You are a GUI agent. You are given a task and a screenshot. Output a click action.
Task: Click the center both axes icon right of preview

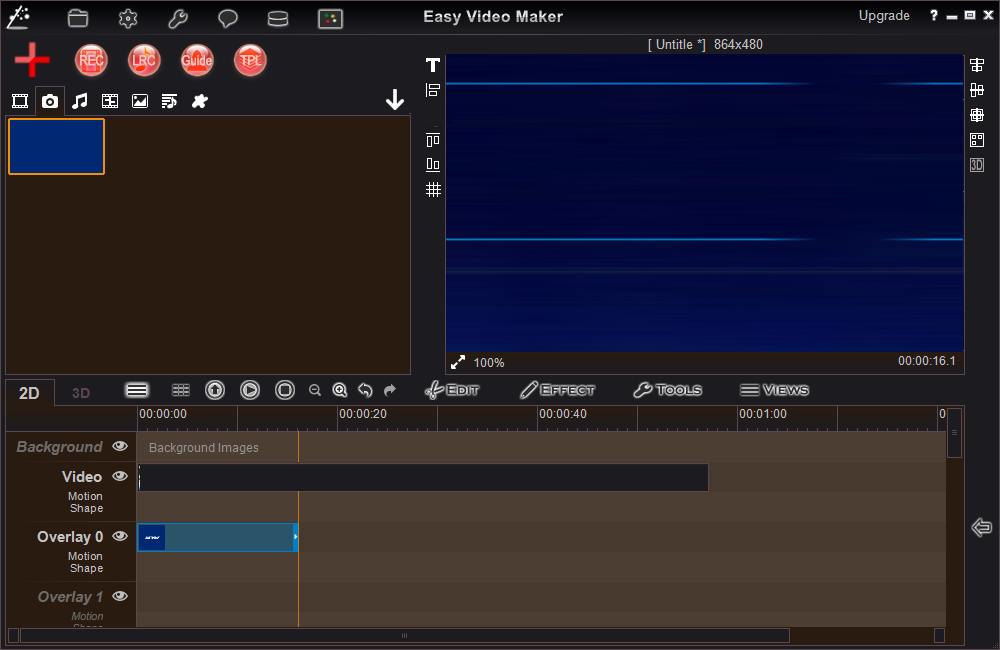[976, 115]
